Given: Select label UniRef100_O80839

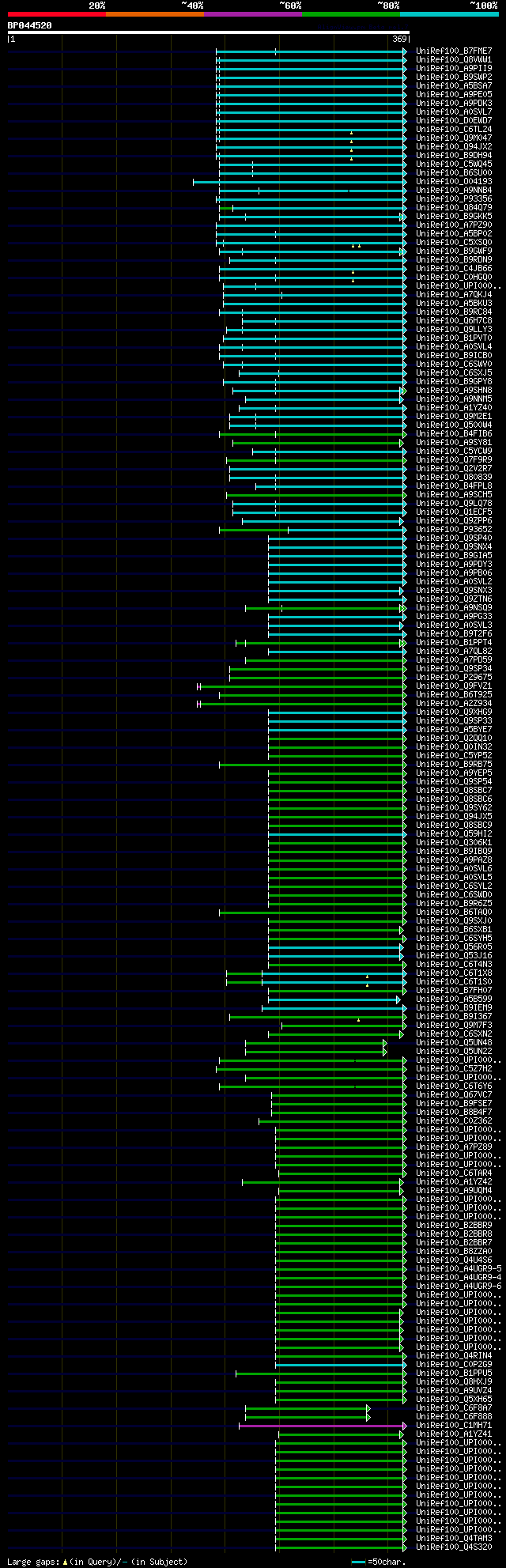Looking at the screenshot, I should click(x=454, y=477).
